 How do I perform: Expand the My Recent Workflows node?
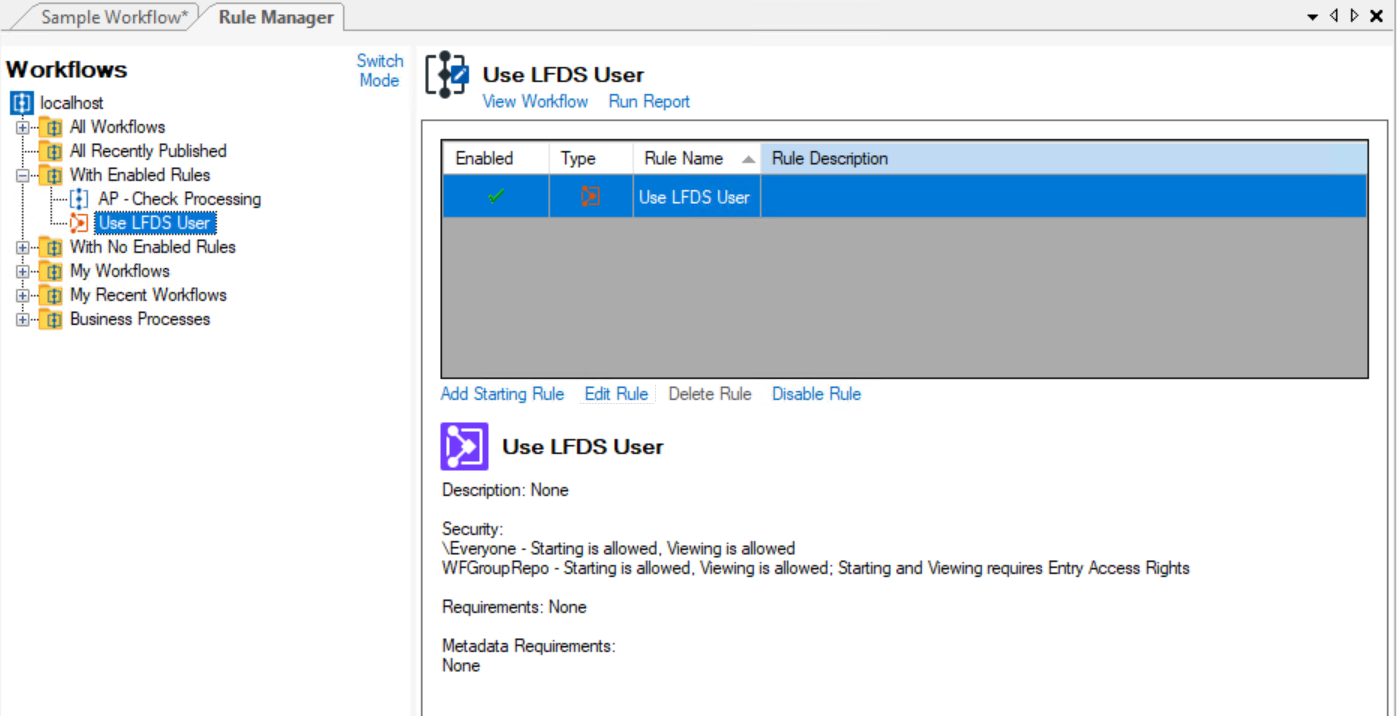[22, 295]
